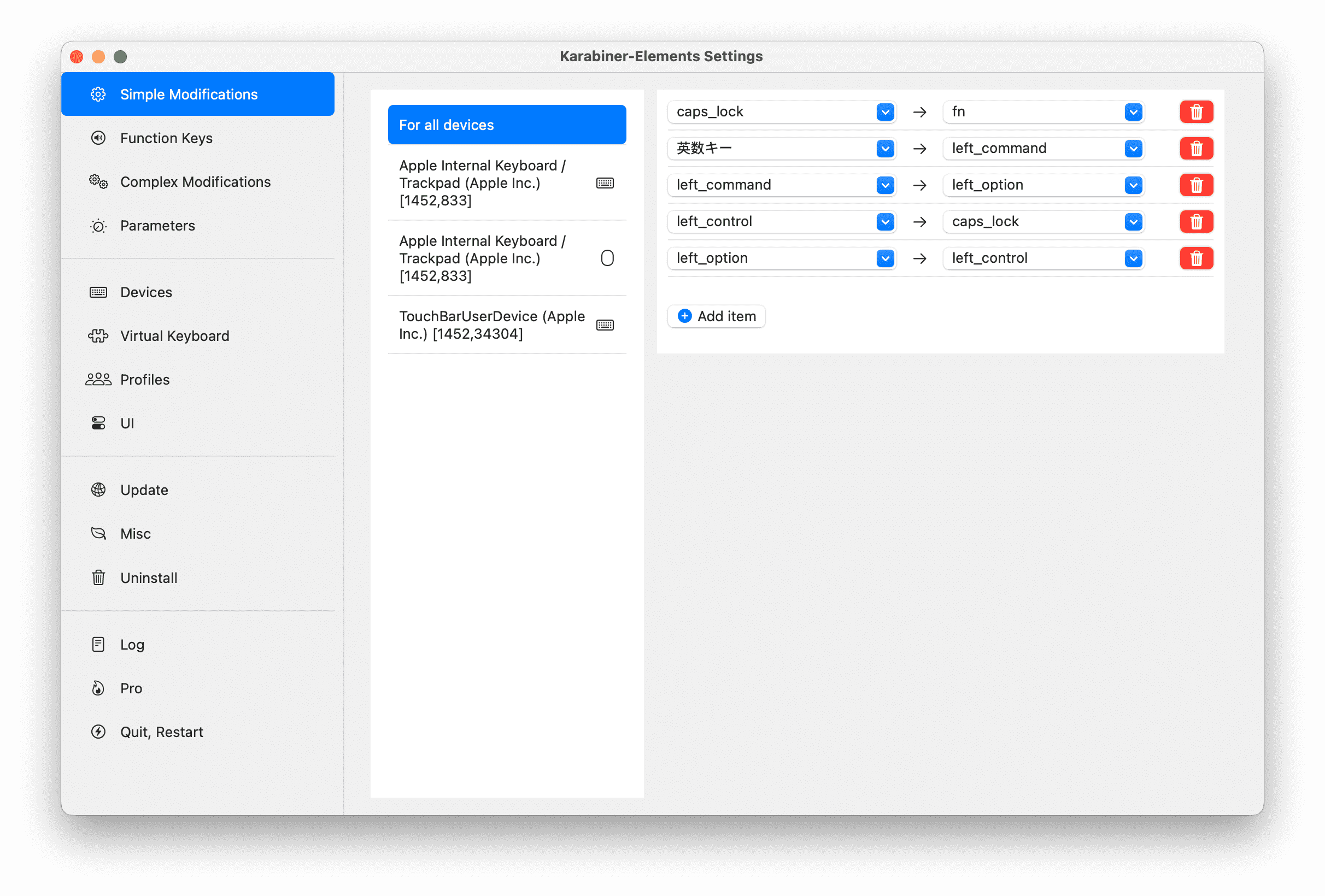The image size is (1325, 896).
Task: Select the For all devices entry
Action: pos(507,124)
